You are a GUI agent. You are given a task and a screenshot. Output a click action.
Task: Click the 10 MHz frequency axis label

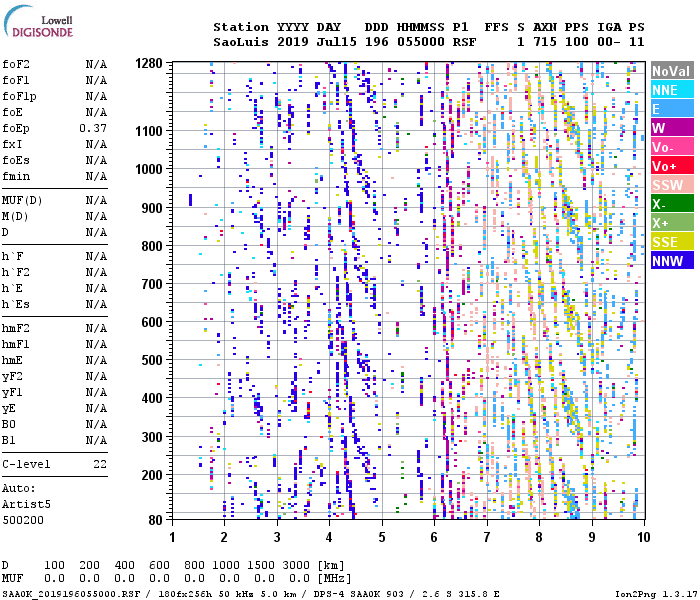coord(643,537)
